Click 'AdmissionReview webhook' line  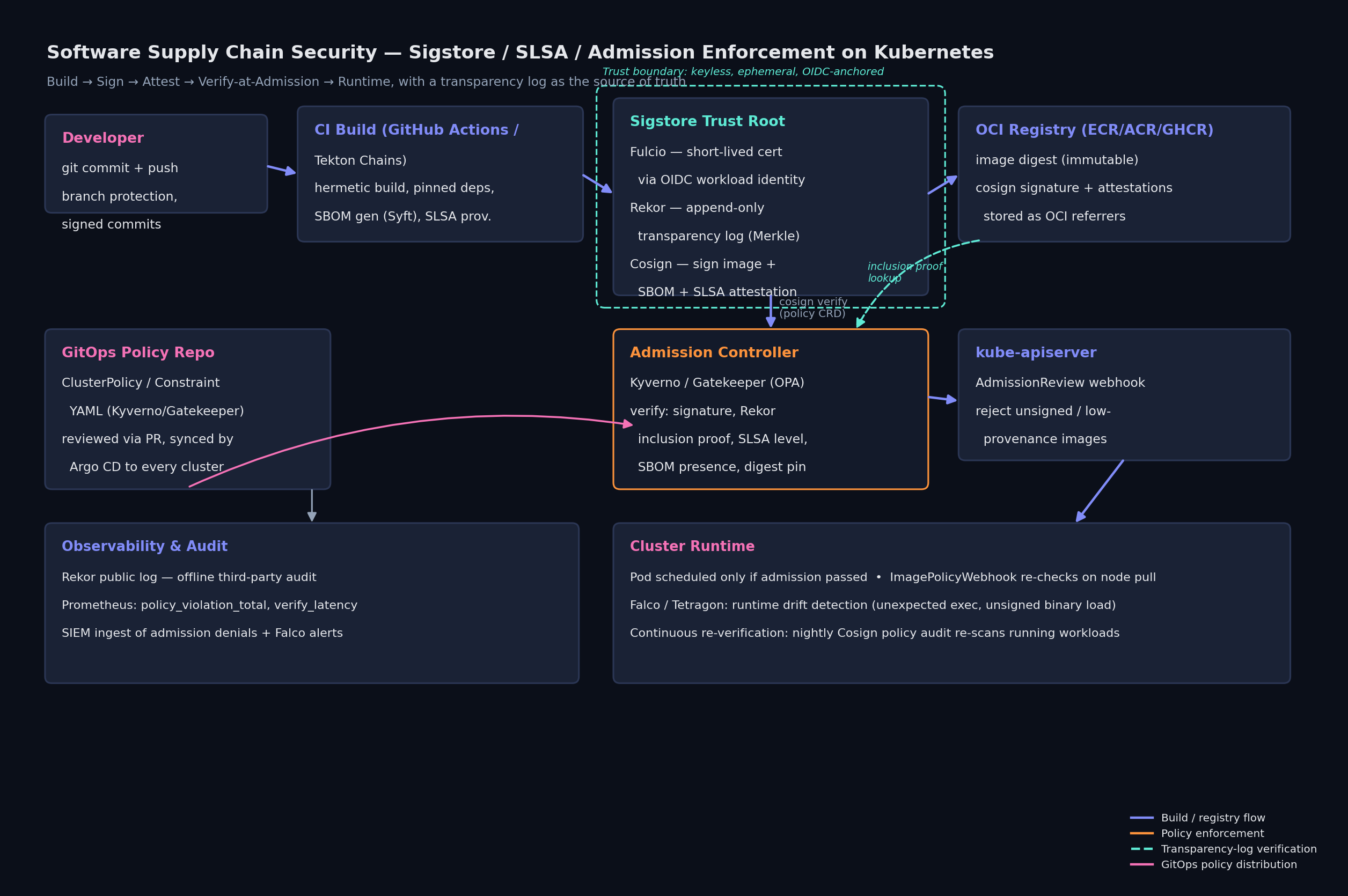pos(1060,383)
